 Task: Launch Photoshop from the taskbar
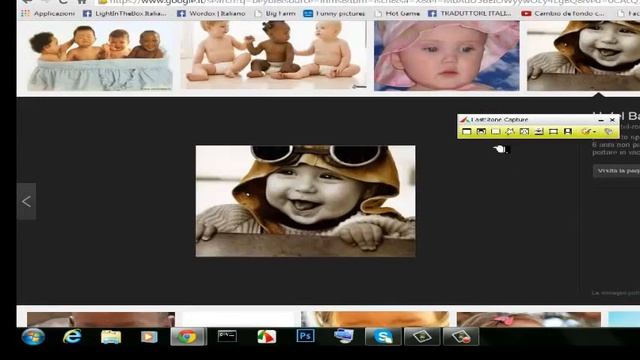click(x=305, y=336)
